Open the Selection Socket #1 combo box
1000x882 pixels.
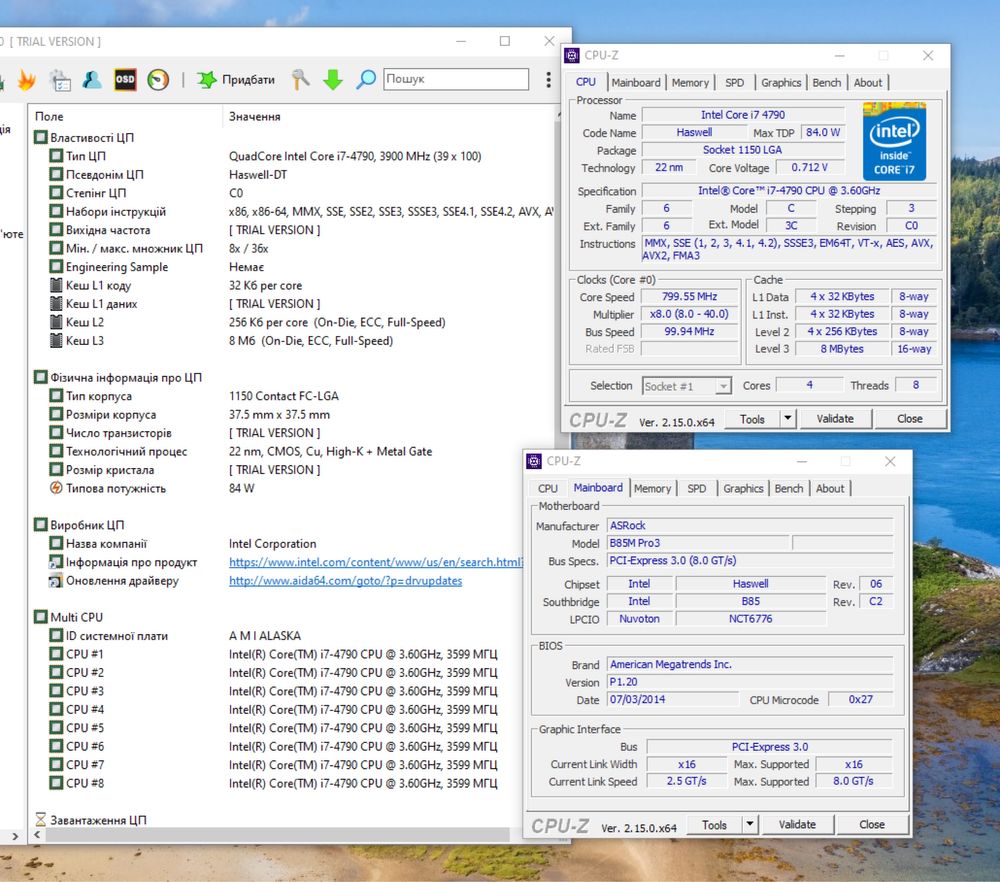pos(686,386)
